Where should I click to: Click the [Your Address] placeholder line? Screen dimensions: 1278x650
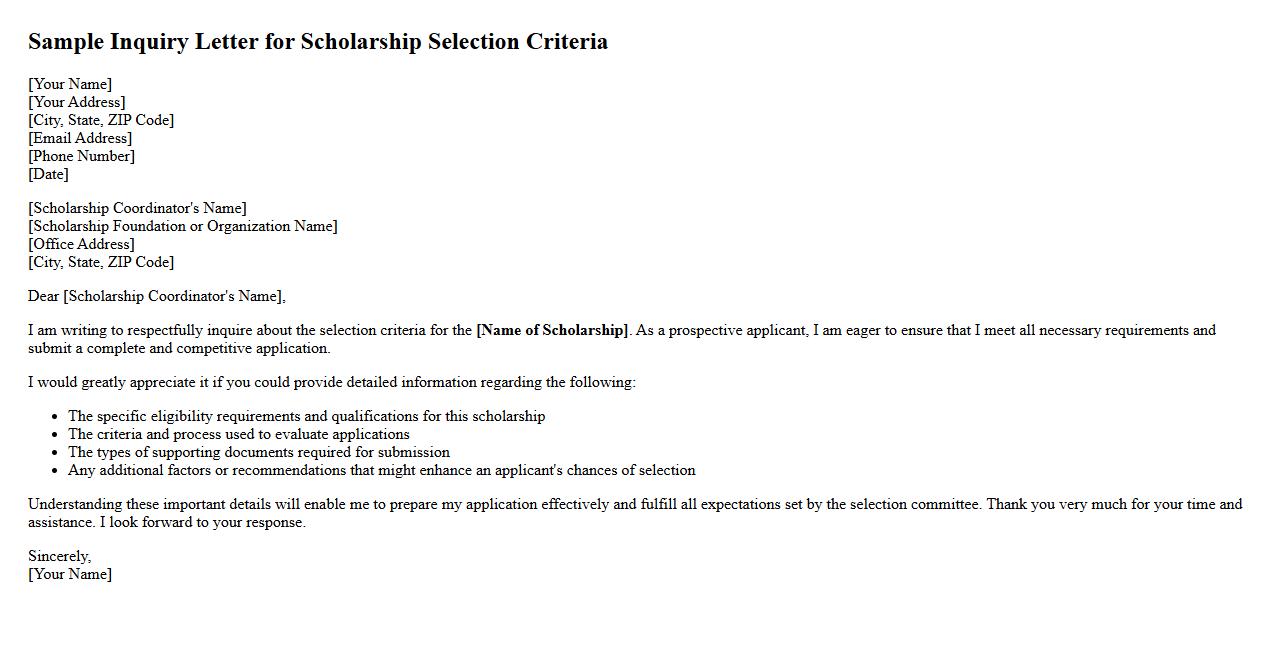(x=77, y=102)
